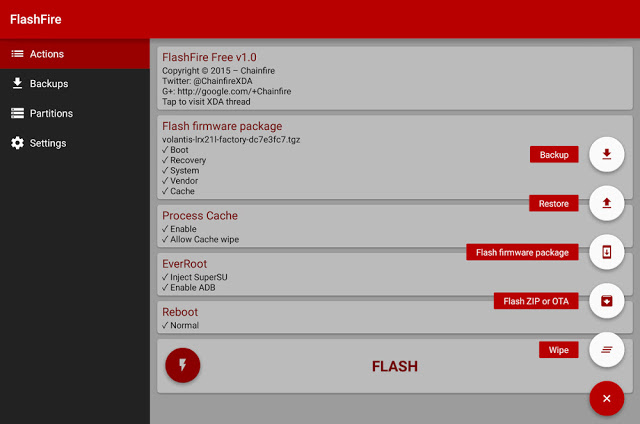Click the Backups download icon in sidebar
Image resolution: width=640 pixels, height=424 pixels.
click(x=17, y=83)
